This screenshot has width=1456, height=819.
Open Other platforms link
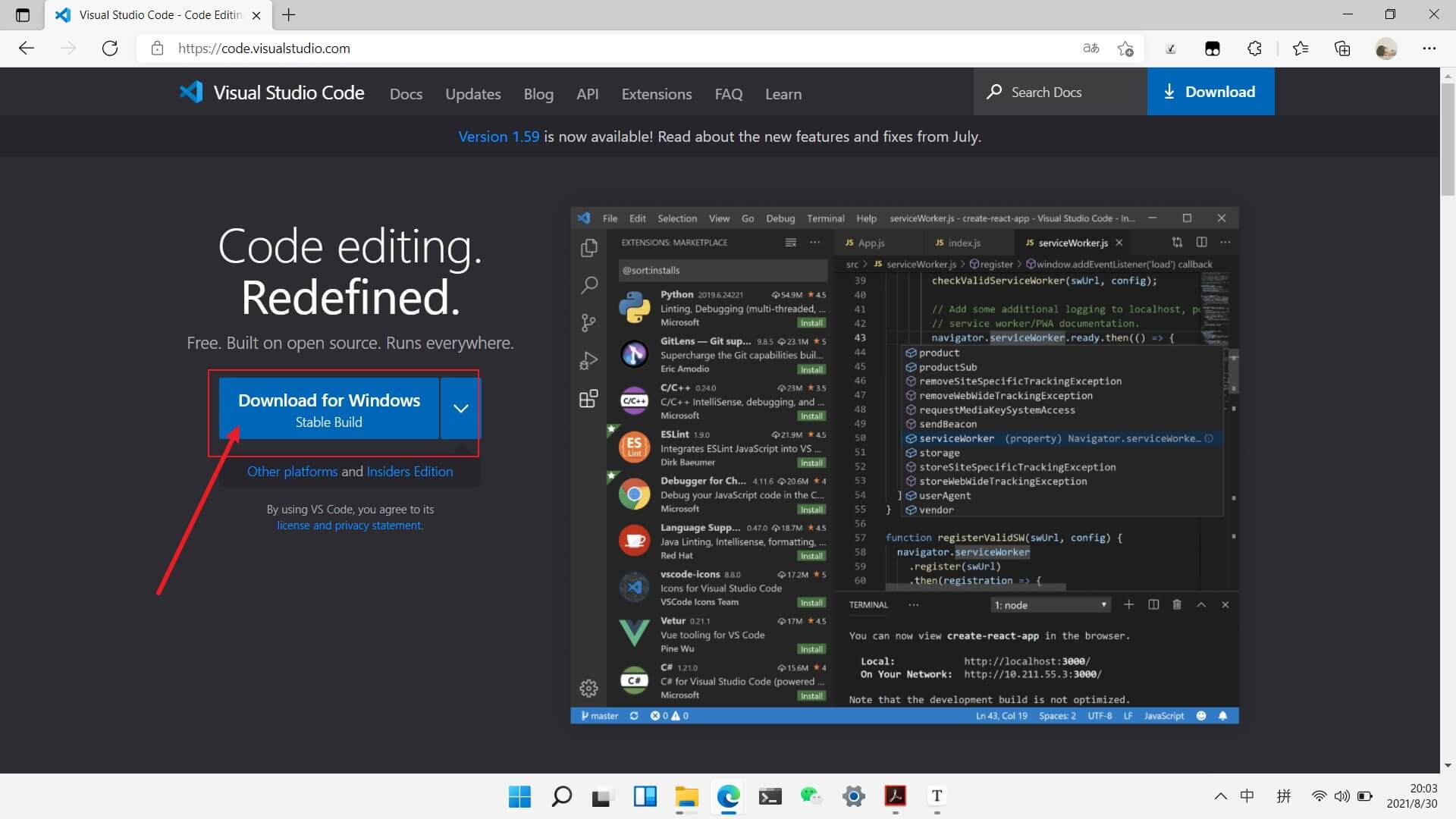[292, 472]
